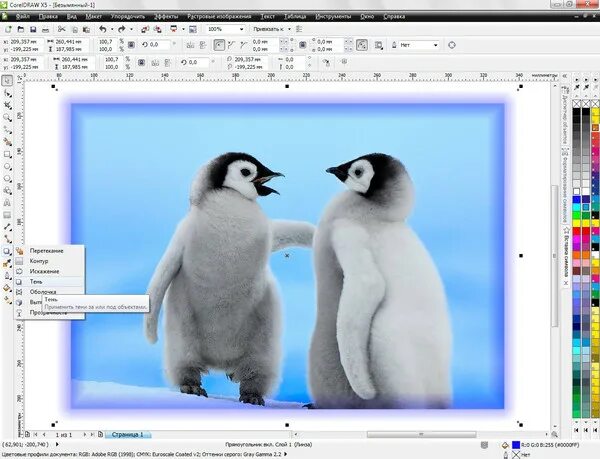Choose Перетекание (Blend) from flyout
The height and width of the screenshot is (459, 600).
(x=49, y=251)
